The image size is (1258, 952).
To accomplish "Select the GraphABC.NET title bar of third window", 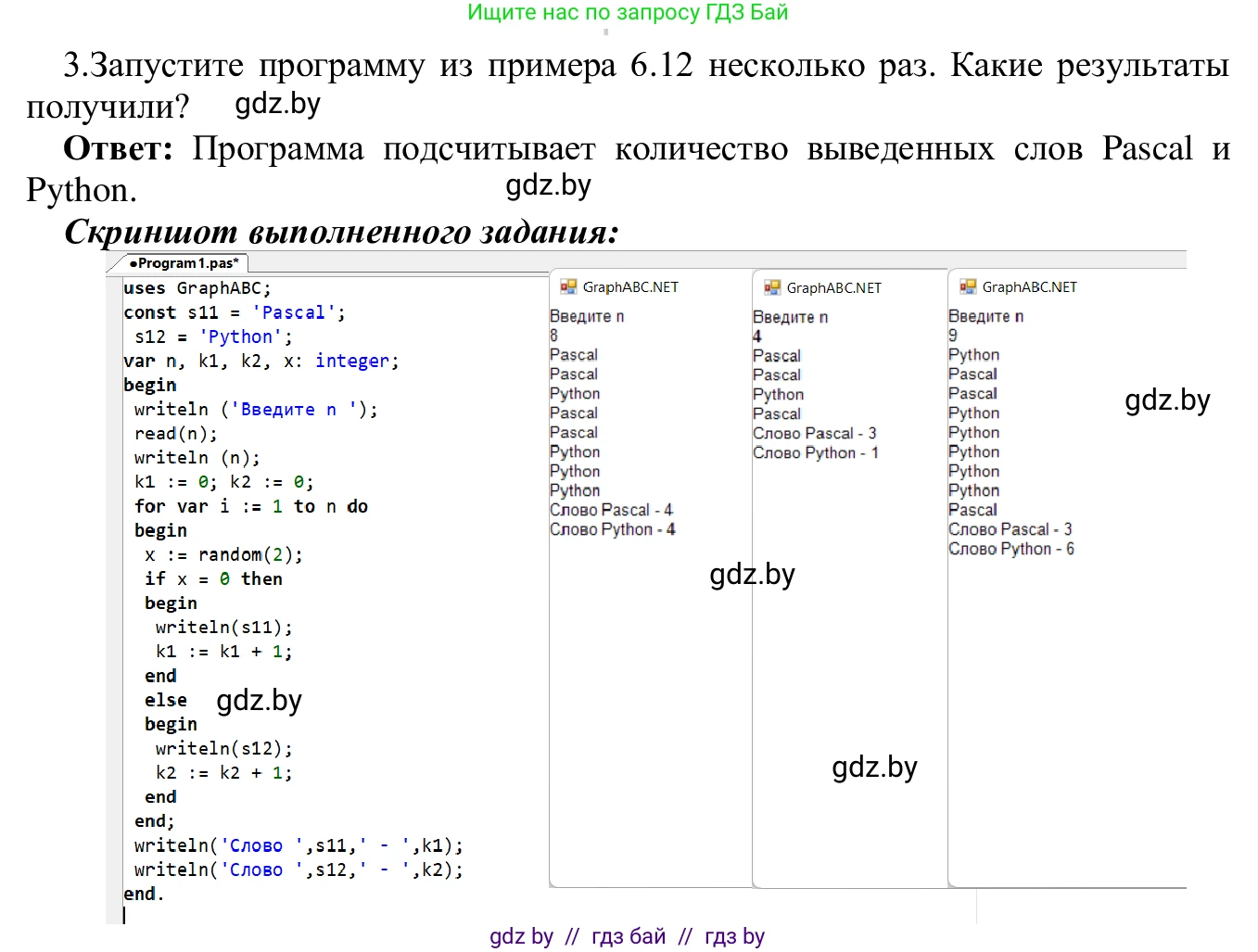I will (x=1031, y=286).
